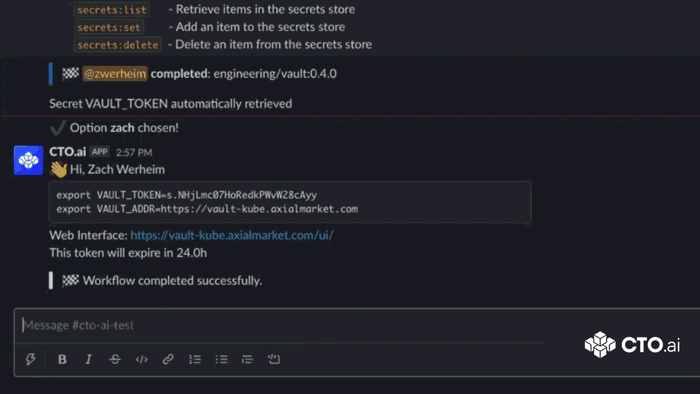
Task: Insert a link with the chain icon
Action: coord(168,359)
